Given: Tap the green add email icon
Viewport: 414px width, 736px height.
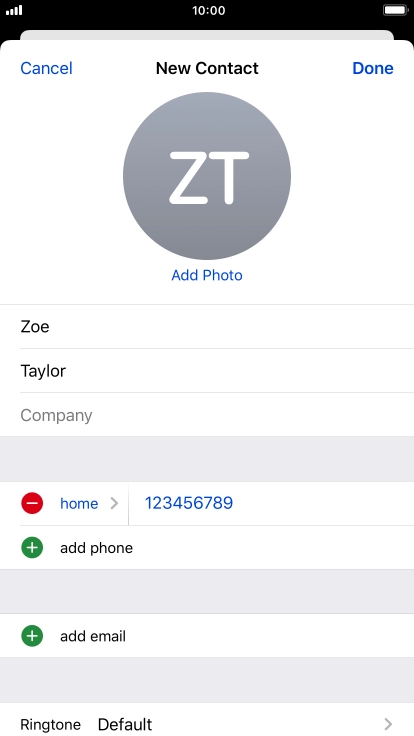Looking at the screenshot, I should (x=32, y=636).
